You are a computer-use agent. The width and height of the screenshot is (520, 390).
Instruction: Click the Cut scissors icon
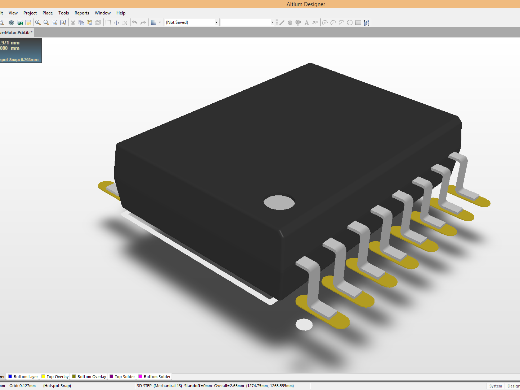(x=73, y=22)
